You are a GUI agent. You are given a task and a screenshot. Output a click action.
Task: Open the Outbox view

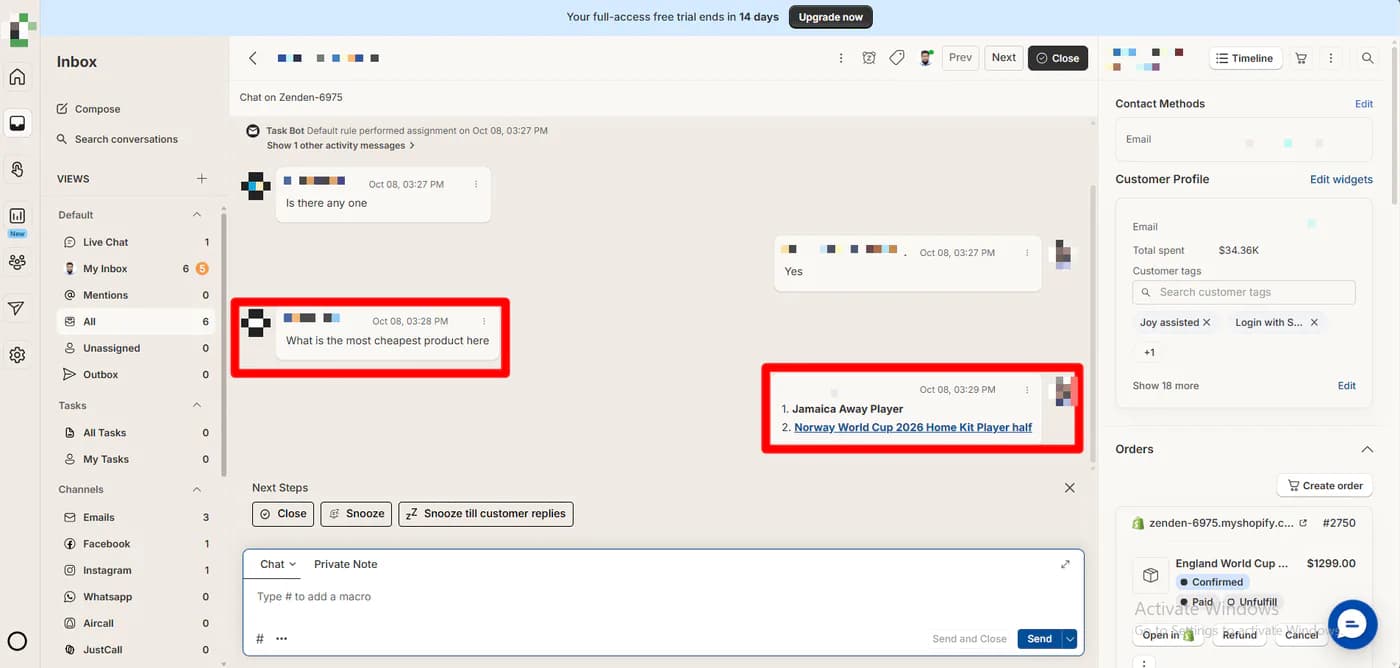136,375
